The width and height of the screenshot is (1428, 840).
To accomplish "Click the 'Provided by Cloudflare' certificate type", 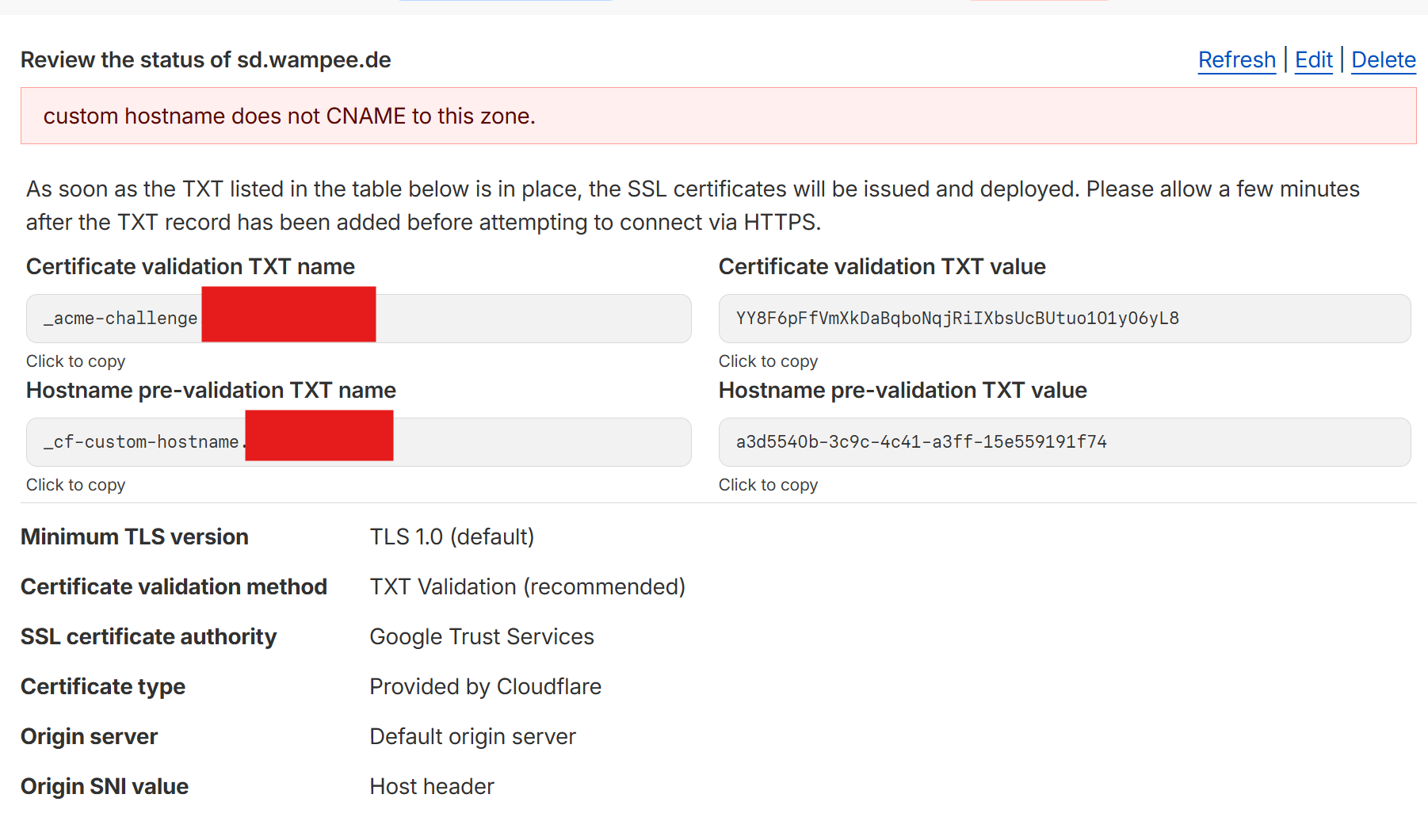I will pyautogui.click(x=485, y=687).
